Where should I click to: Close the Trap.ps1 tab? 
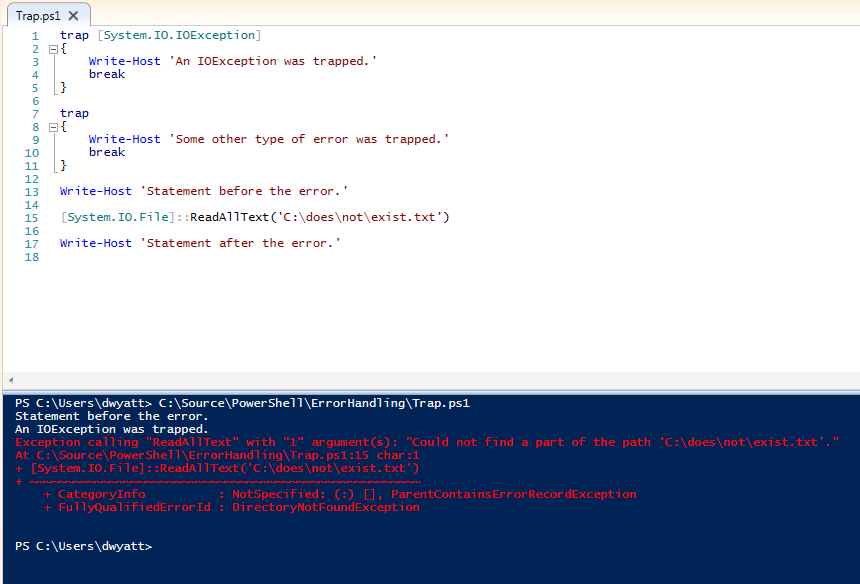click(73, 16)
